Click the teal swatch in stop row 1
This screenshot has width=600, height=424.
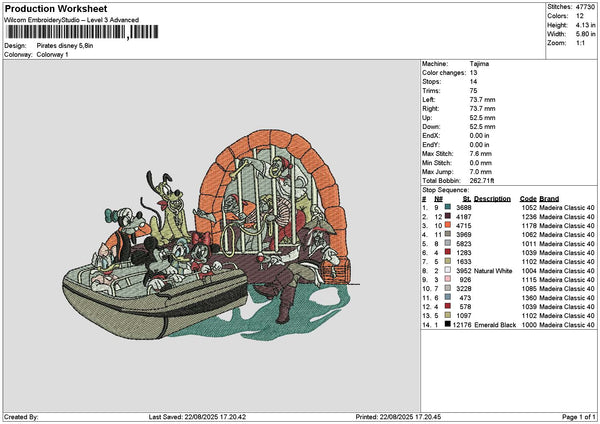[x=447, y=207]
